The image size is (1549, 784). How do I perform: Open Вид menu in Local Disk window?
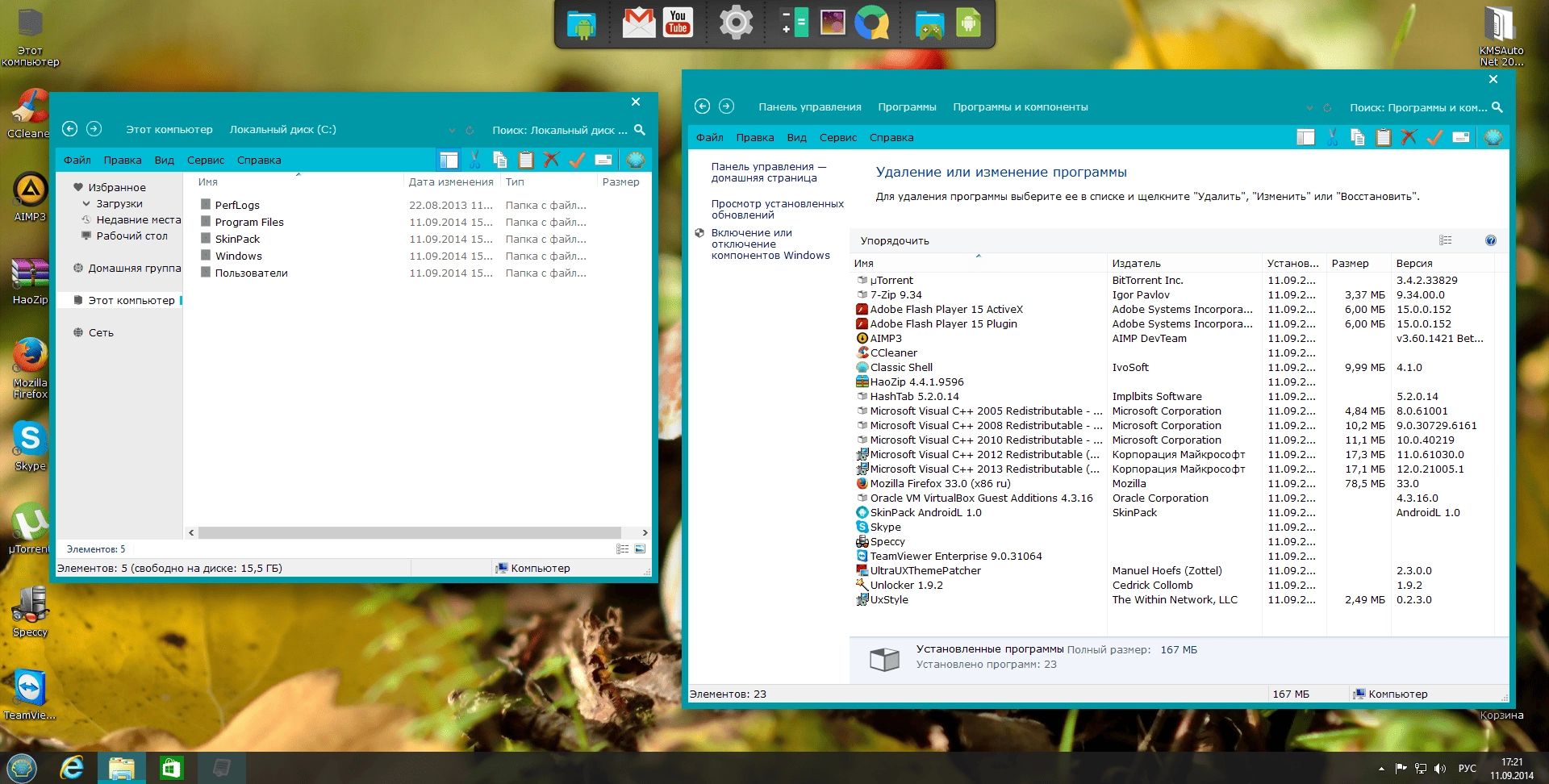165,161
